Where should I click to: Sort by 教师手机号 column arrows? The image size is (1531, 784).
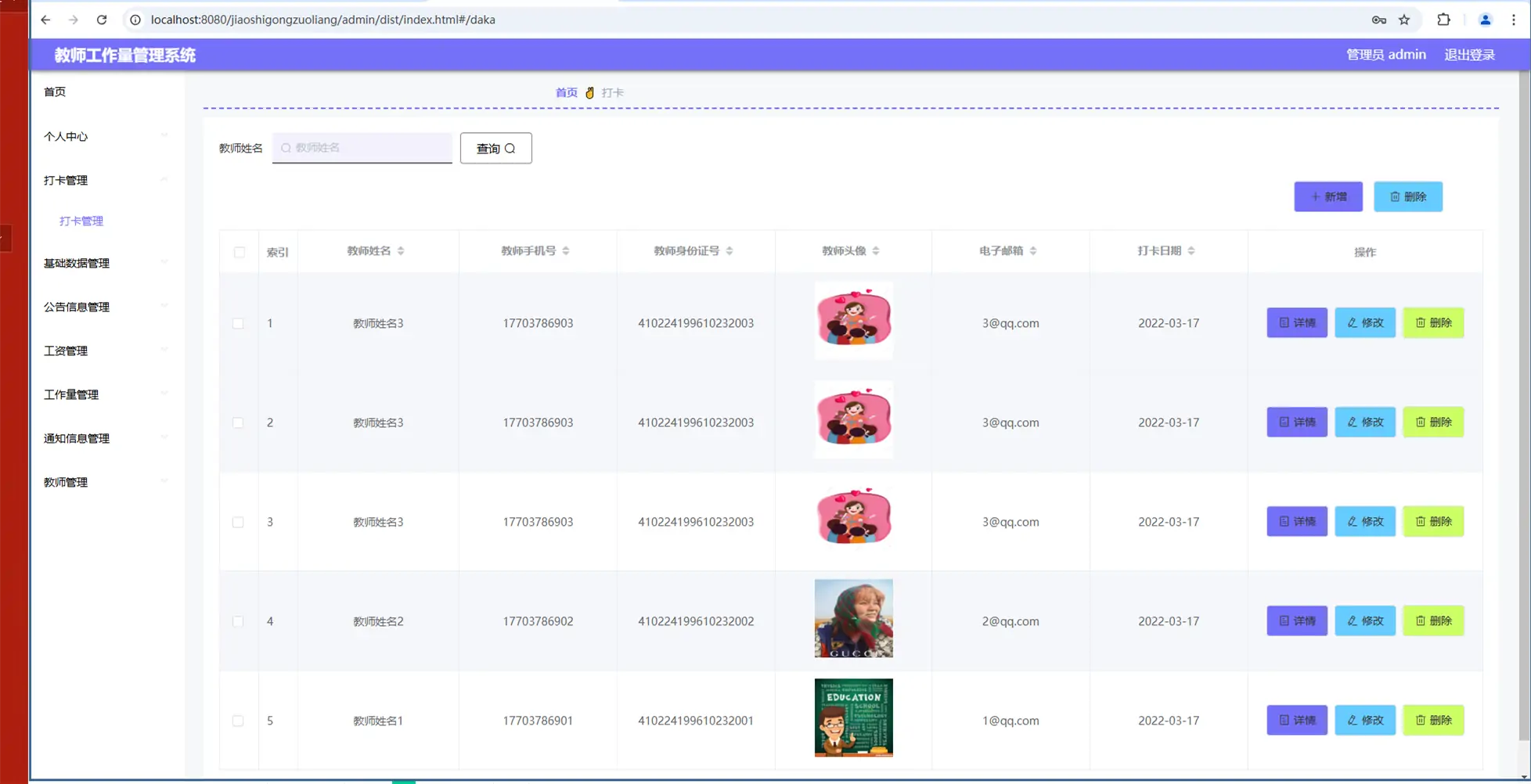[566, 251]
